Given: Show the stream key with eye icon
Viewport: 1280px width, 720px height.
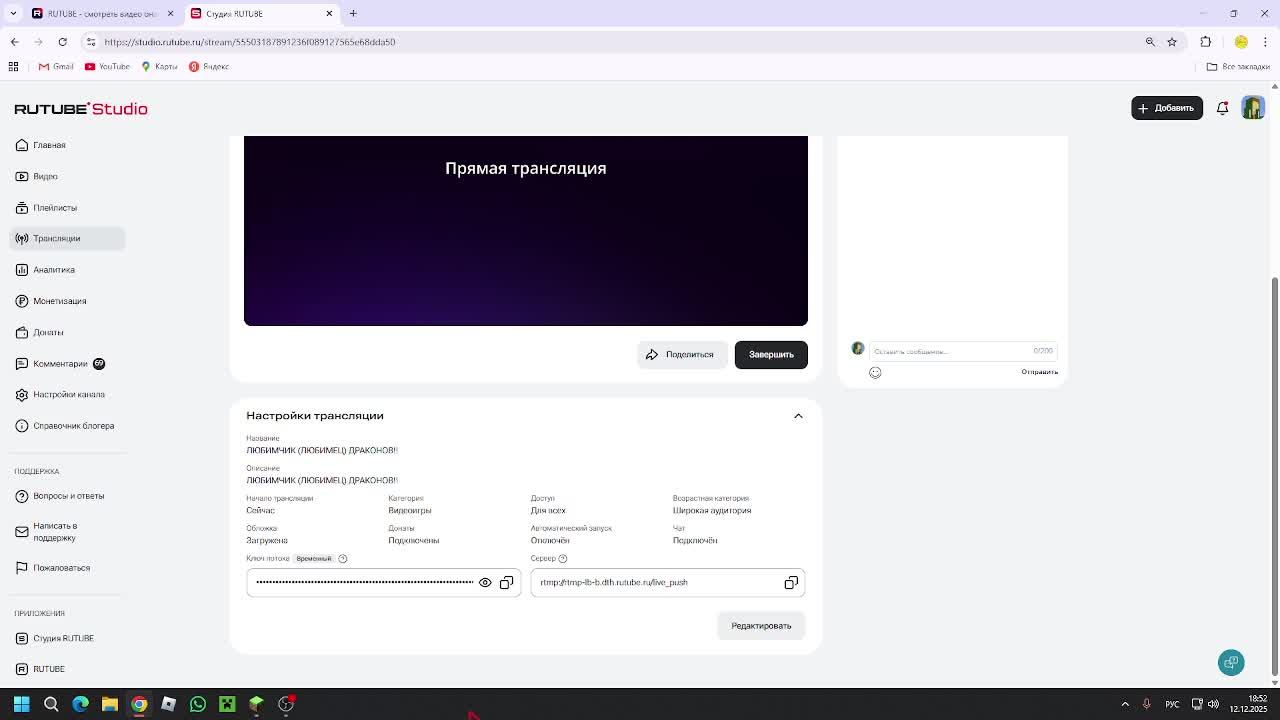Looking at the screenshot, I should pos(485,583).
